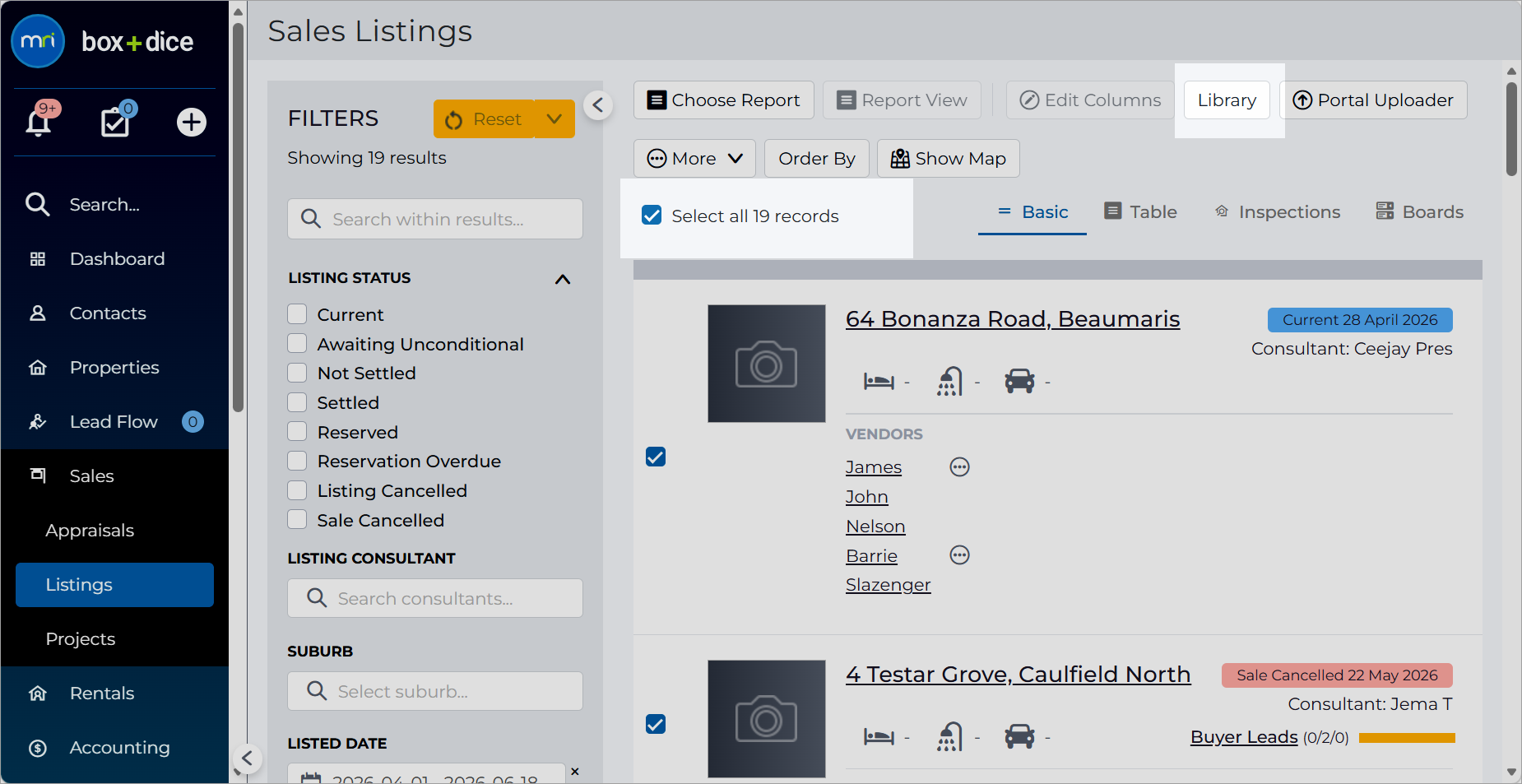Open Buyer Leads link

(1244, 737)
